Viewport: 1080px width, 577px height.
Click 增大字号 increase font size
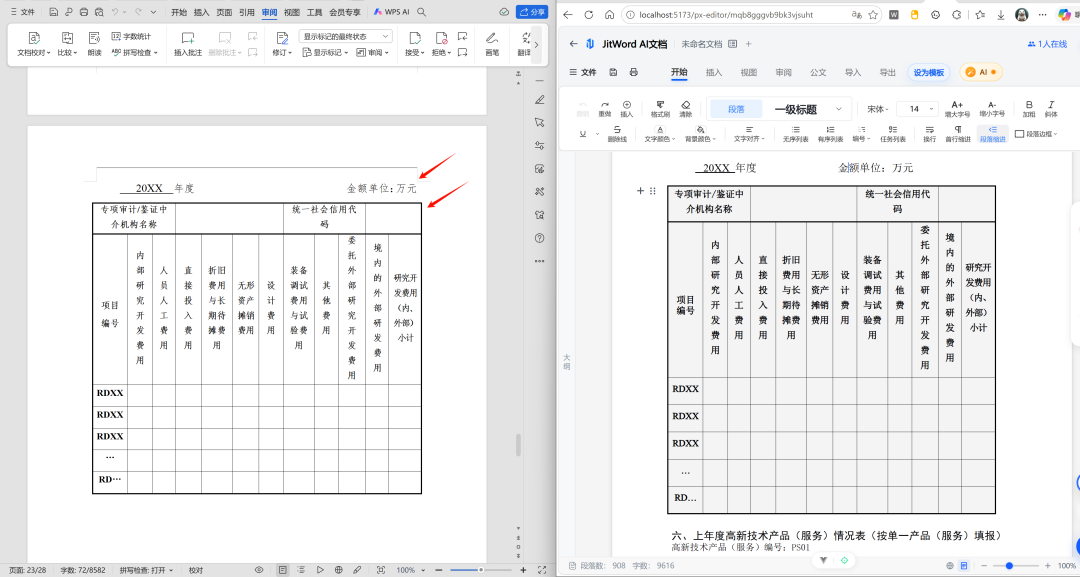[957, 109]
